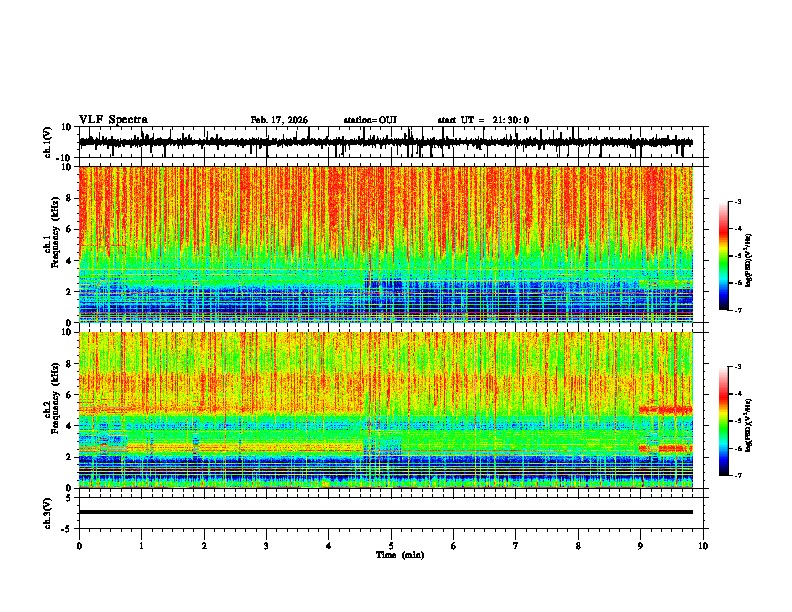Click the red 5 kHz band in ch.2 spectrogram

click(x=666, y=410)
